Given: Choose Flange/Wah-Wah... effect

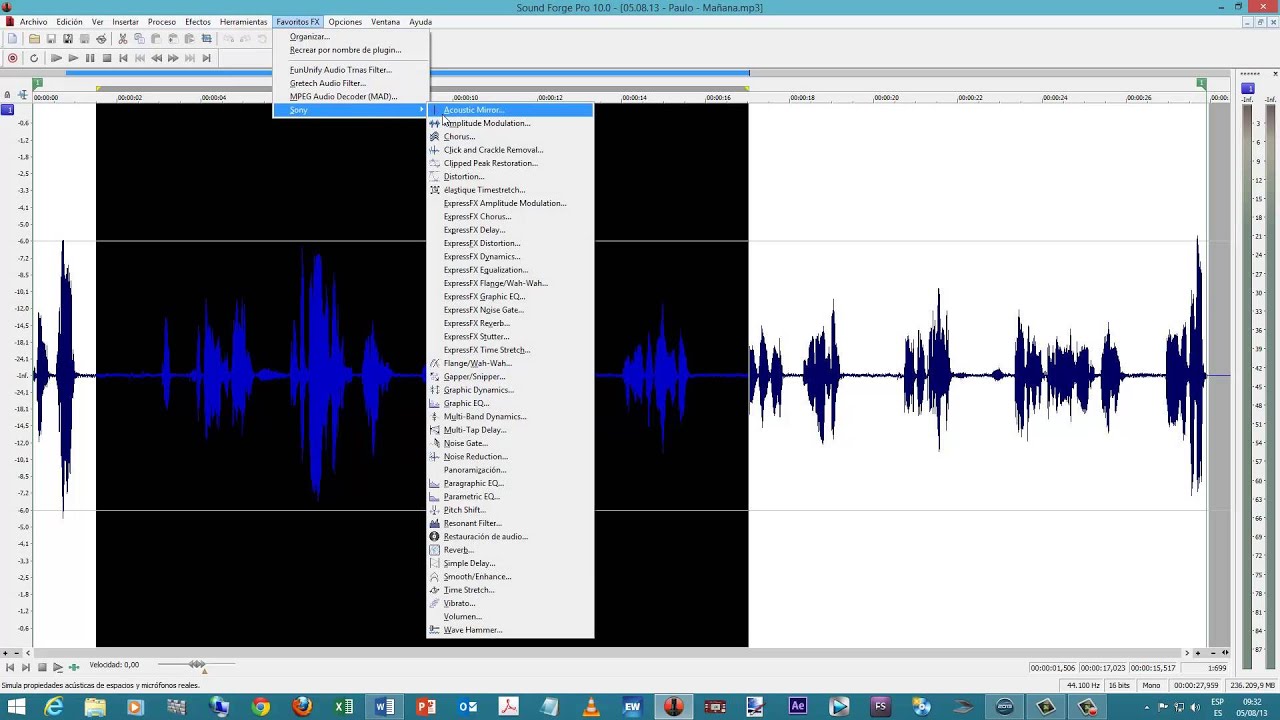Looking at the screenshot, I should (x=510, y=363).
